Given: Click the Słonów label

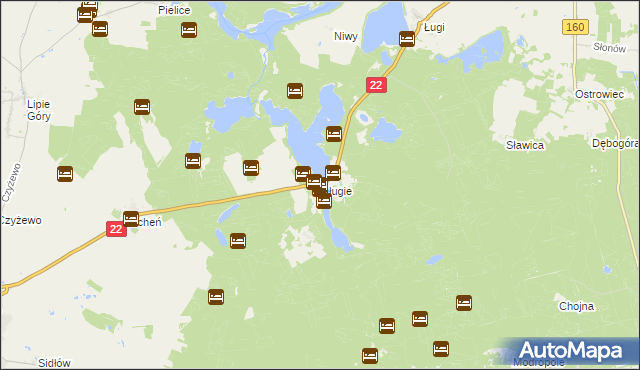Looking at the screenshot, I should 609,48.
